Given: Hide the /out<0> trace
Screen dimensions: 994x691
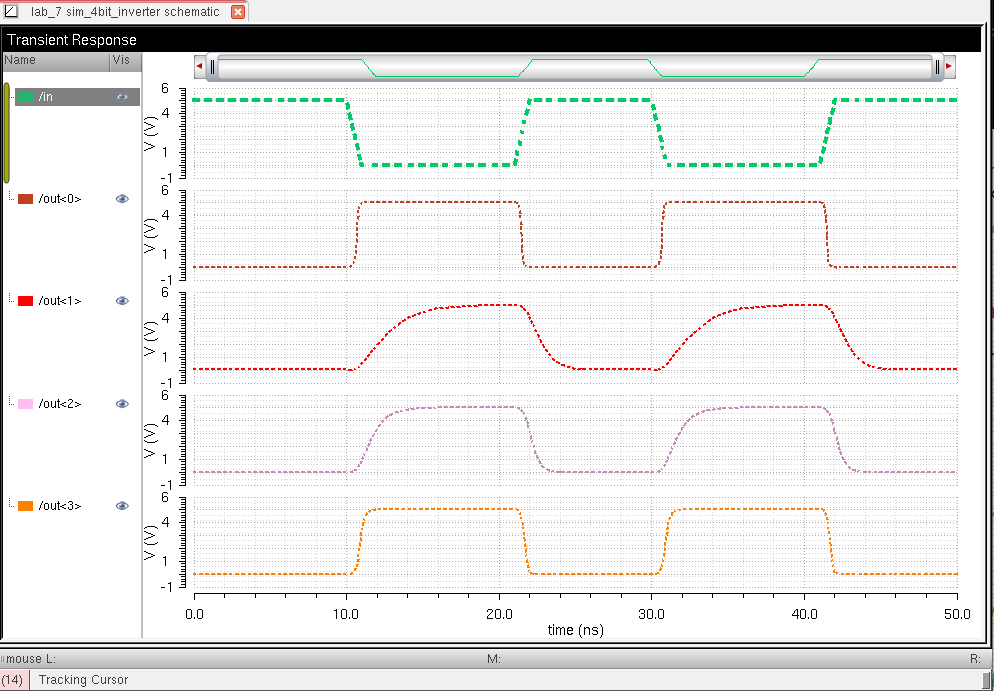Looking at the screenshot, I should [122, 199].
